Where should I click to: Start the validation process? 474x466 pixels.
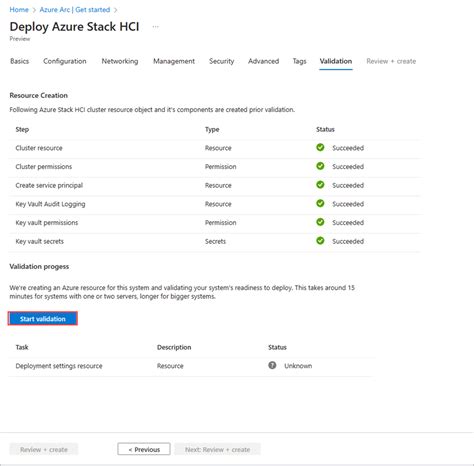[43, 319]
